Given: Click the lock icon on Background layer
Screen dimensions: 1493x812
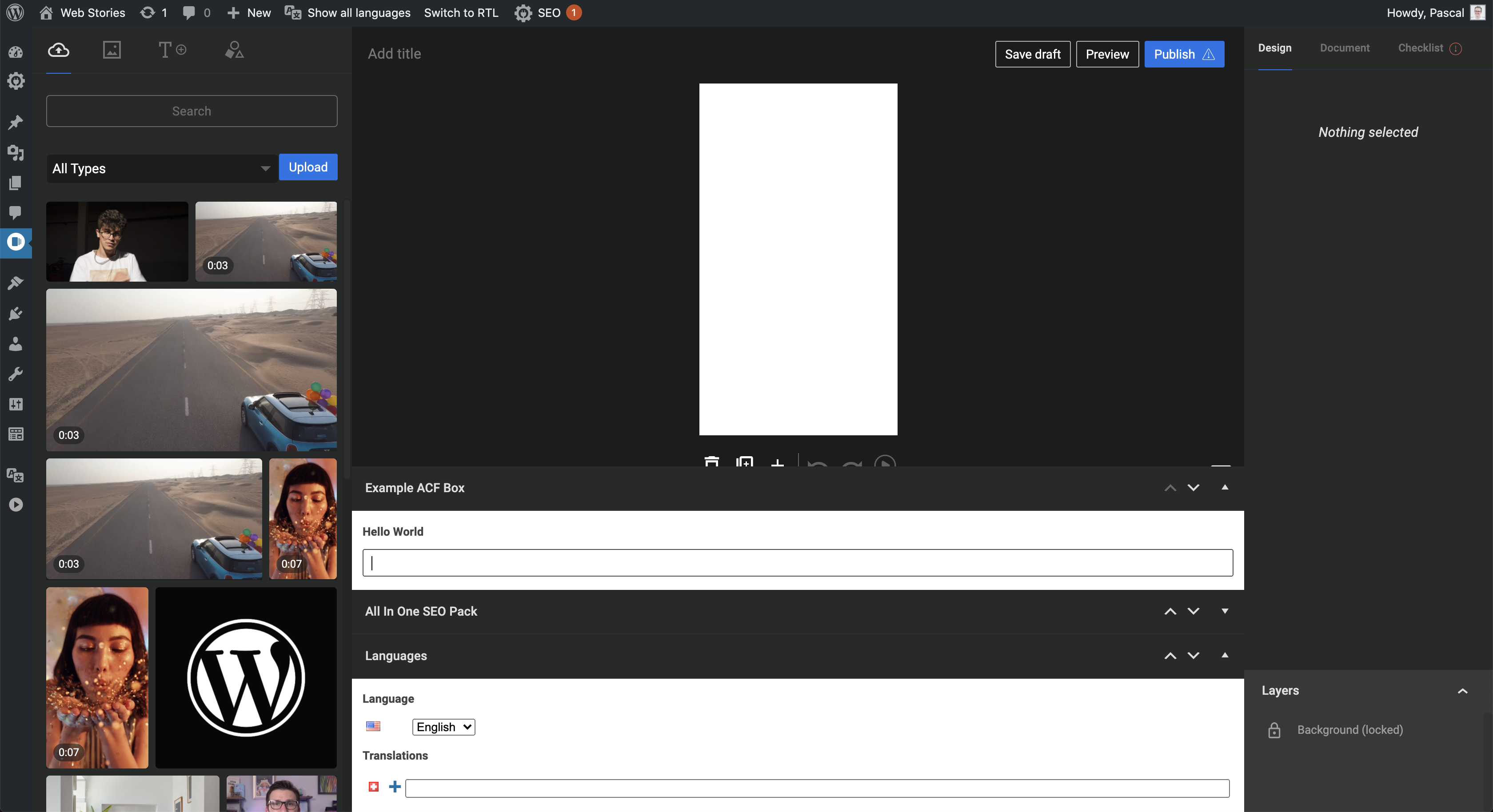Looking at the screenshot, I should click(x=1274, y=730).
